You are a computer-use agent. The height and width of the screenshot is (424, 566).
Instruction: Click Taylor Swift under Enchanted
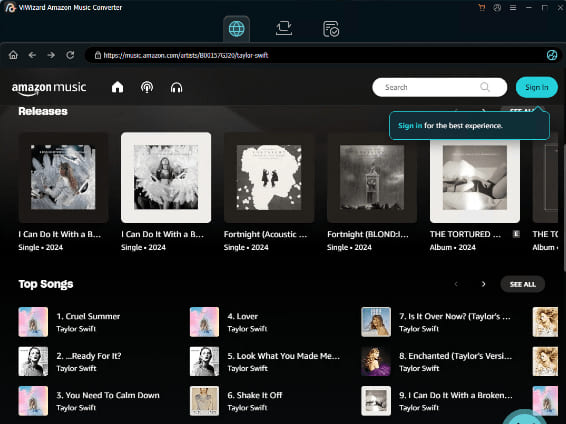pos(419,369)
